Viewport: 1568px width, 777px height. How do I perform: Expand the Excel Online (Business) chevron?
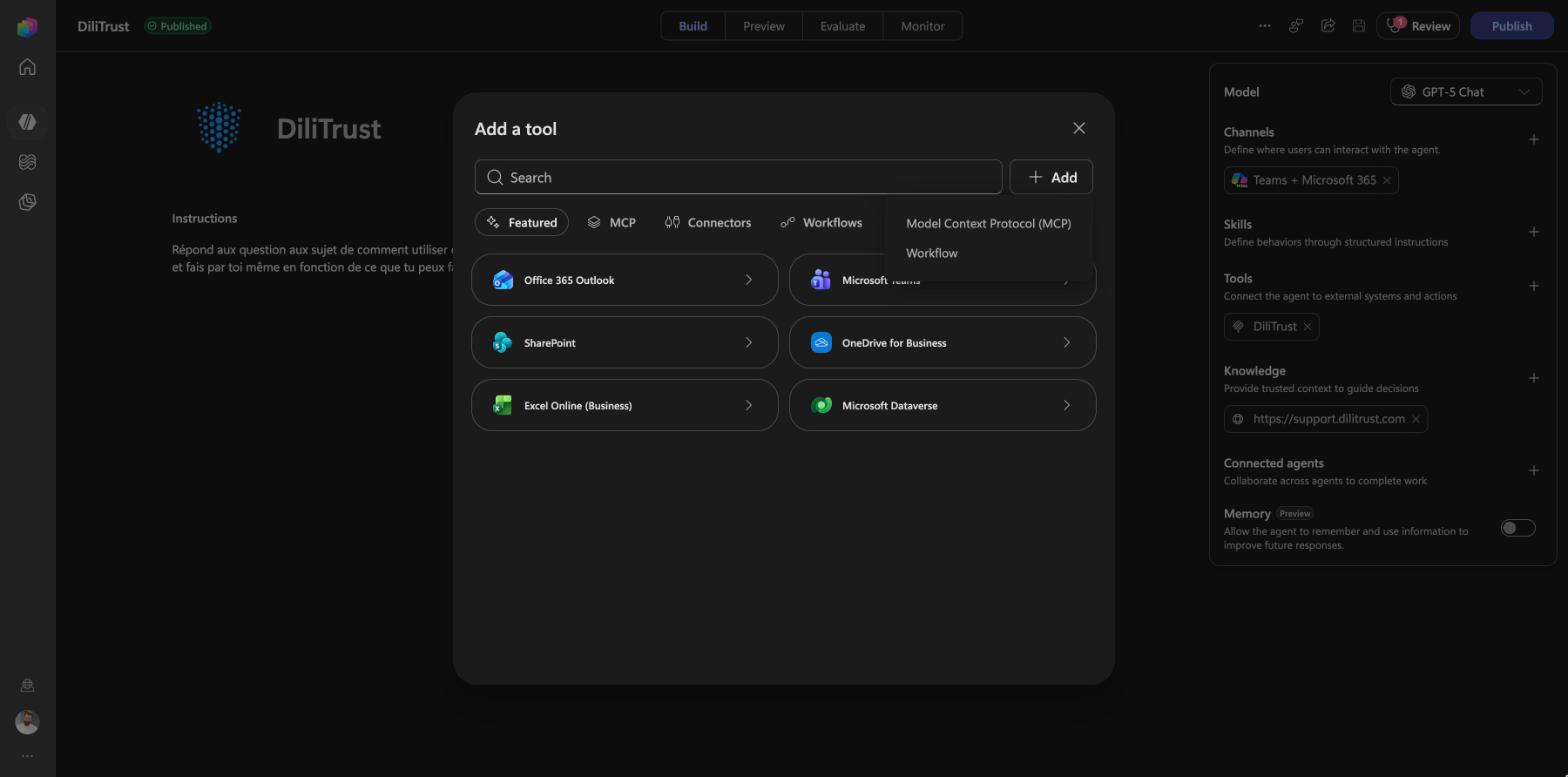(749, 406)
